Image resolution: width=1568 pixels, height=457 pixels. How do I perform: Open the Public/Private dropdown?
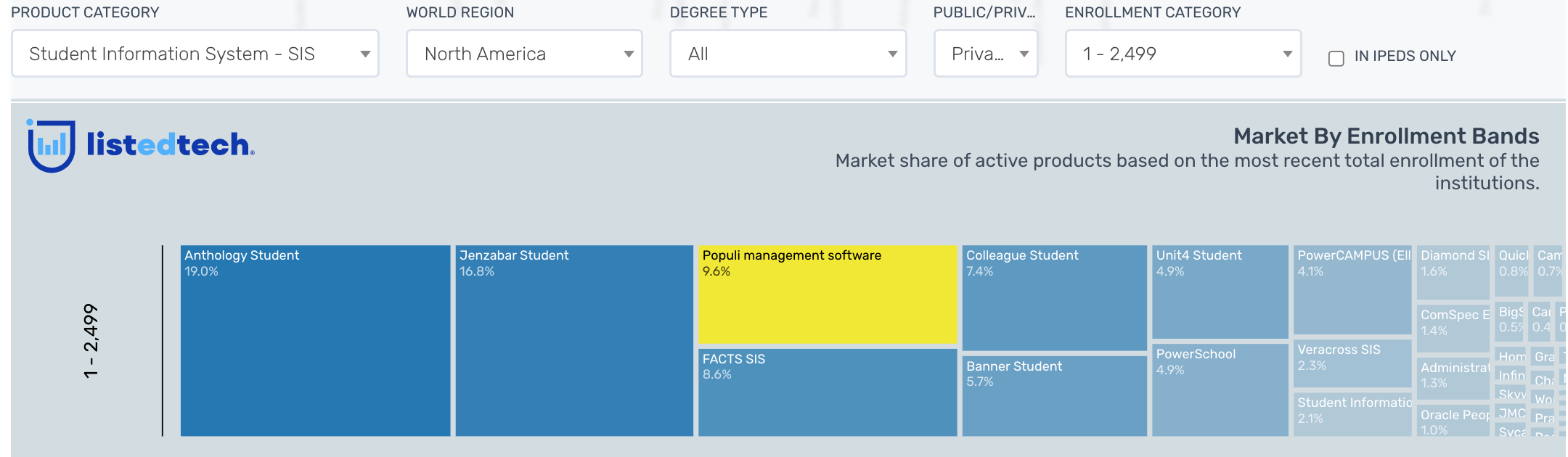(985, 54)
